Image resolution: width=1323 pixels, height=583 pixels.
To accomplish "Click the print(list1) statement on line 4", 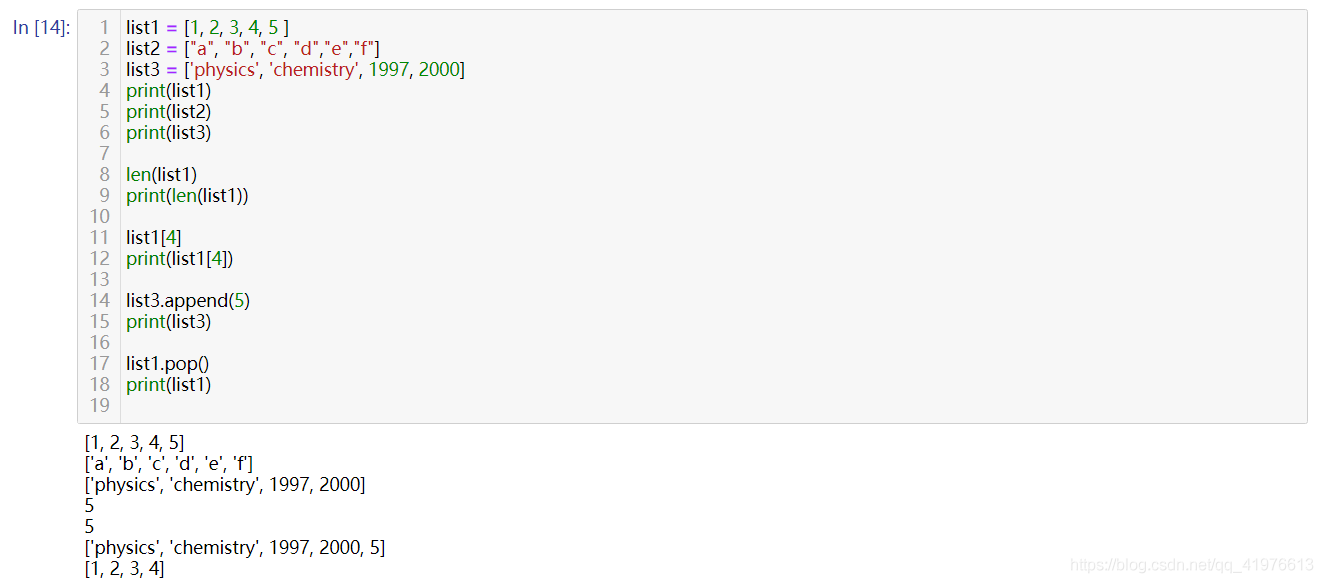I will click(x=169, y=91).
